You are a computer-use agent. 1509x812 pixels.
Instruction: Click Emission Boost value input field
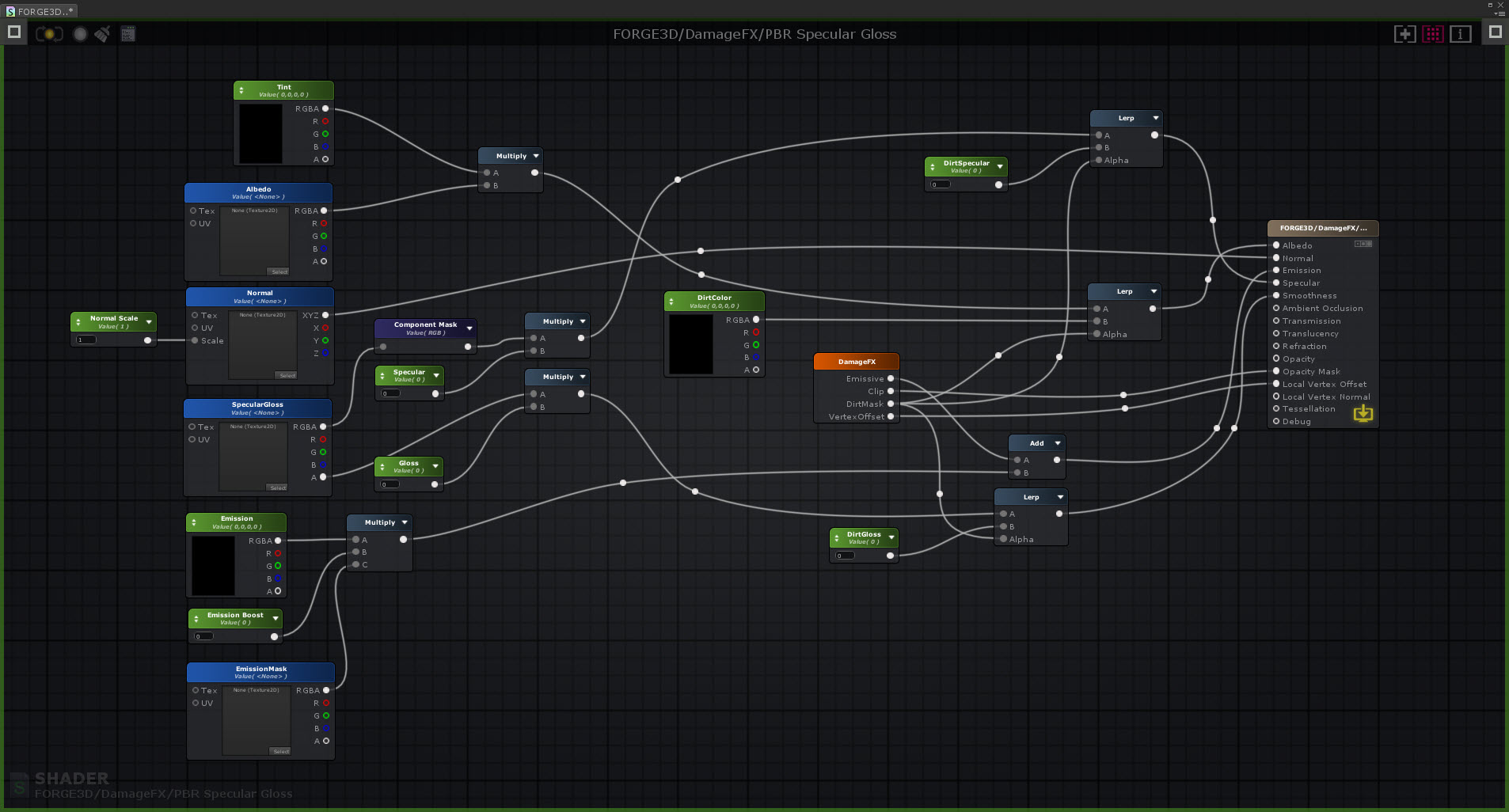[x=203, y=636]
